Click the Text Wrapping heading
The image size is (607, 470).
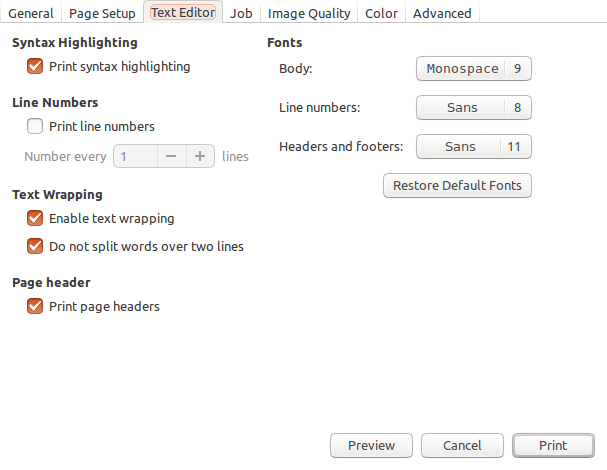57,195
